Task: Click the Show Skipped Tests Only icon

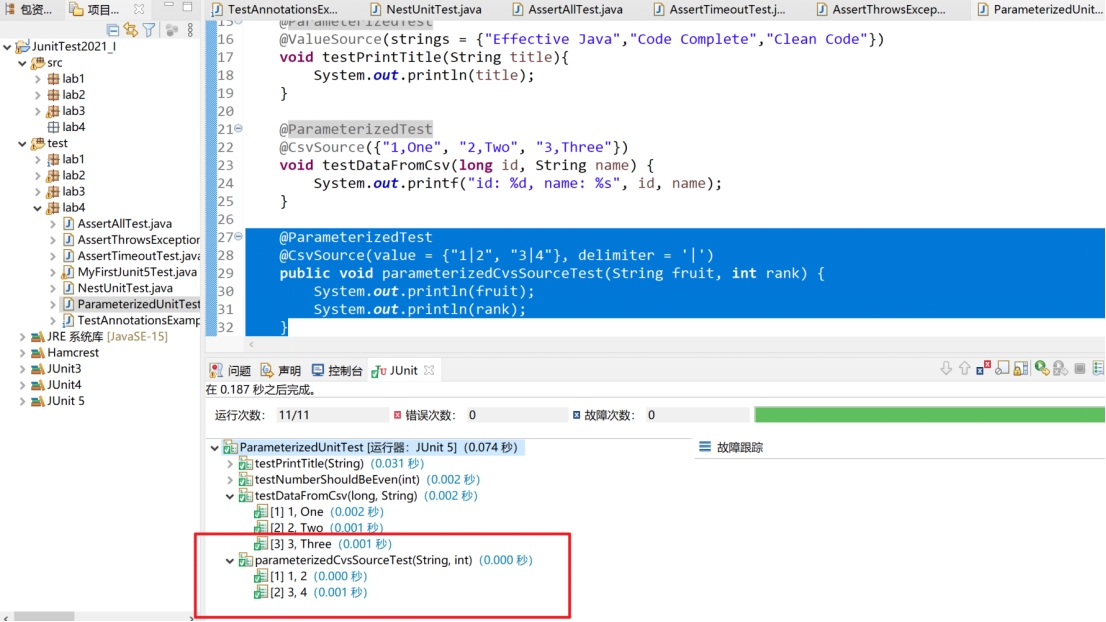Action: coord(1002,368)
